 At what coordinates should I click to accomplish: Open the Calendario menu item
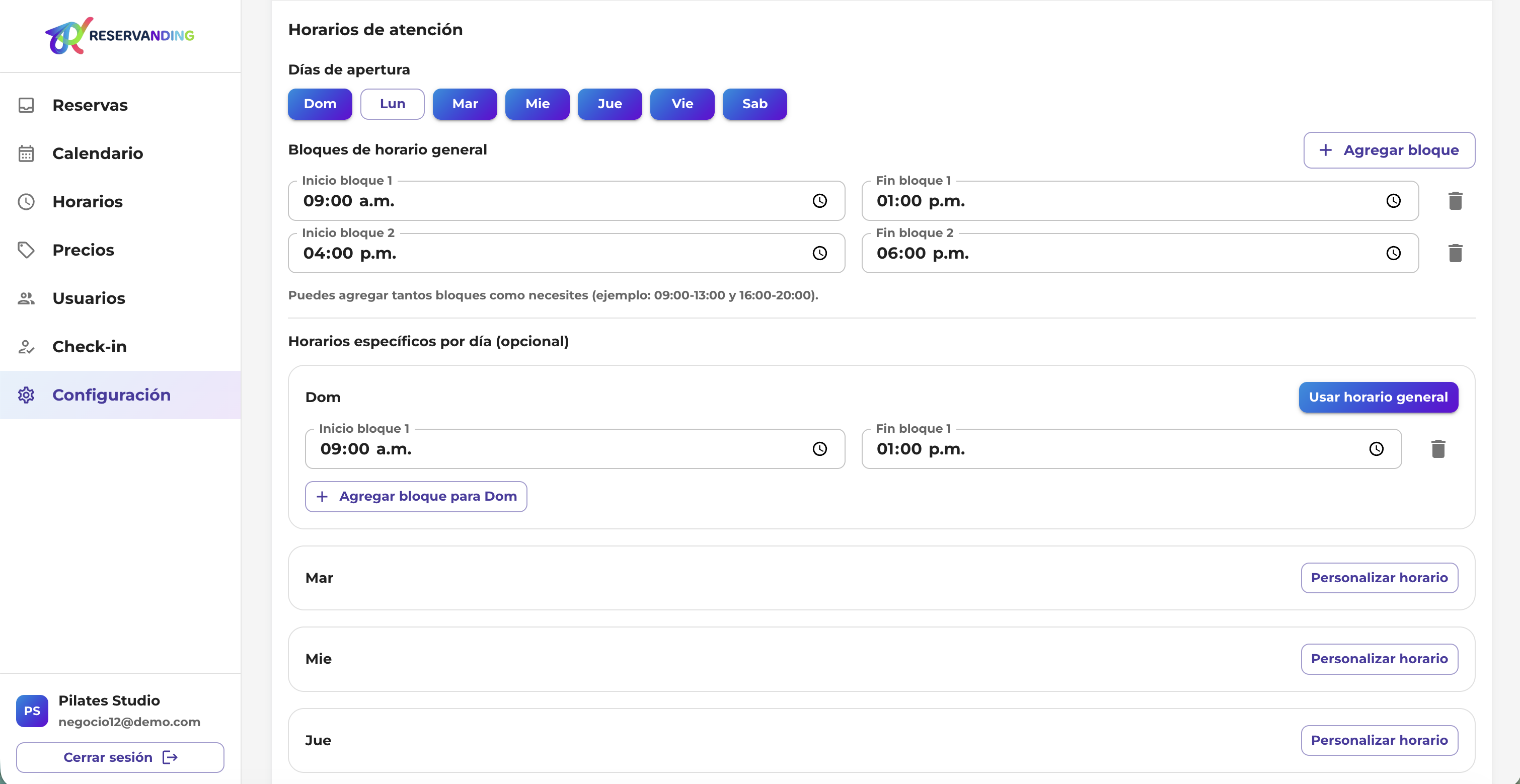click(120, 153)
